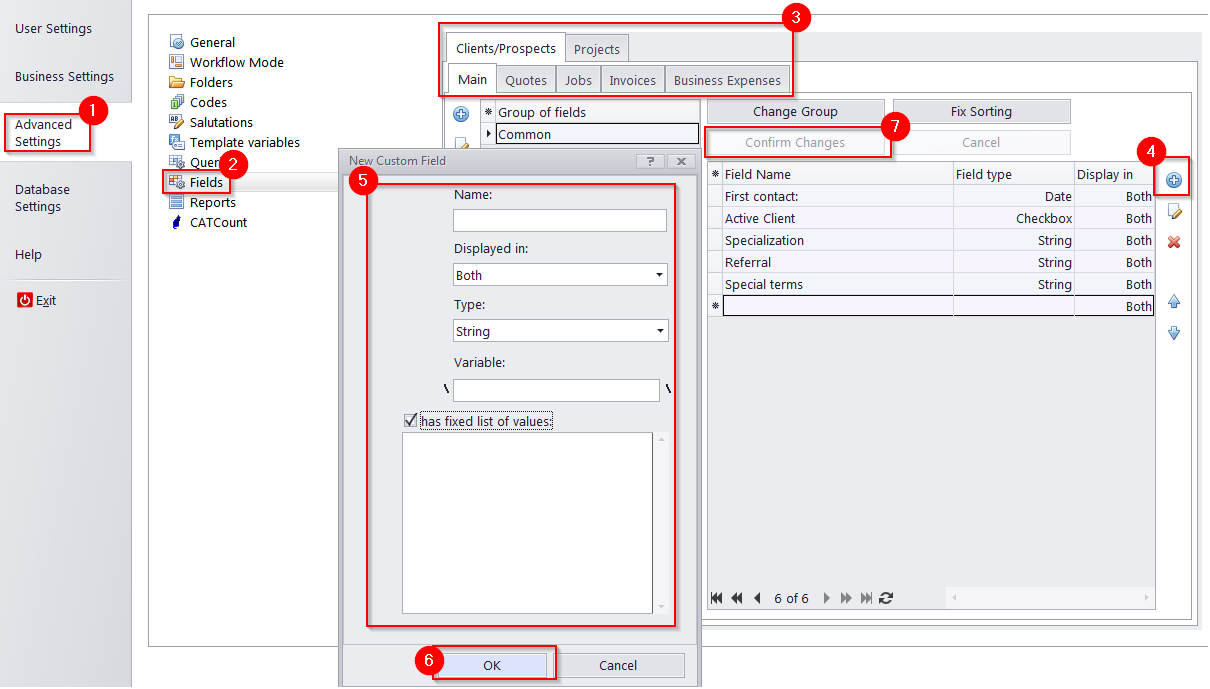Viewport: 1210px width, 689px height.
Task: Move field up with blue arrow
Action: pyautogui.click(x=1174, y=301)
